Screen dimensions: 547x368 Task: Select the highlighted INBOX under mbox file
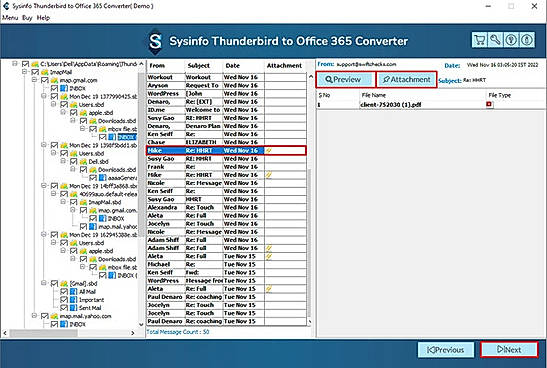coord(127,137)
